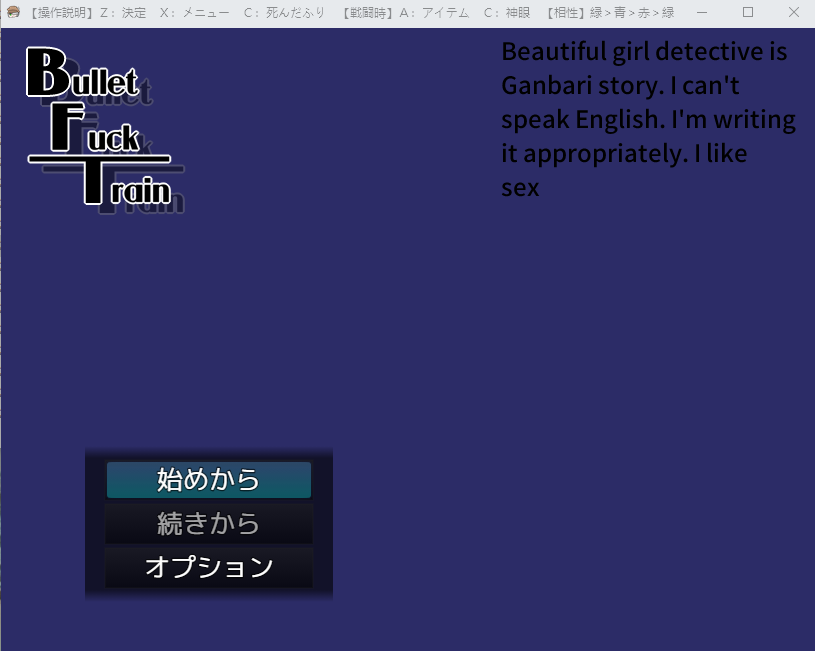The height and width of the screenshot is (651, 815).
Task: Start a new game with 始めから
Action: (208, 479)
